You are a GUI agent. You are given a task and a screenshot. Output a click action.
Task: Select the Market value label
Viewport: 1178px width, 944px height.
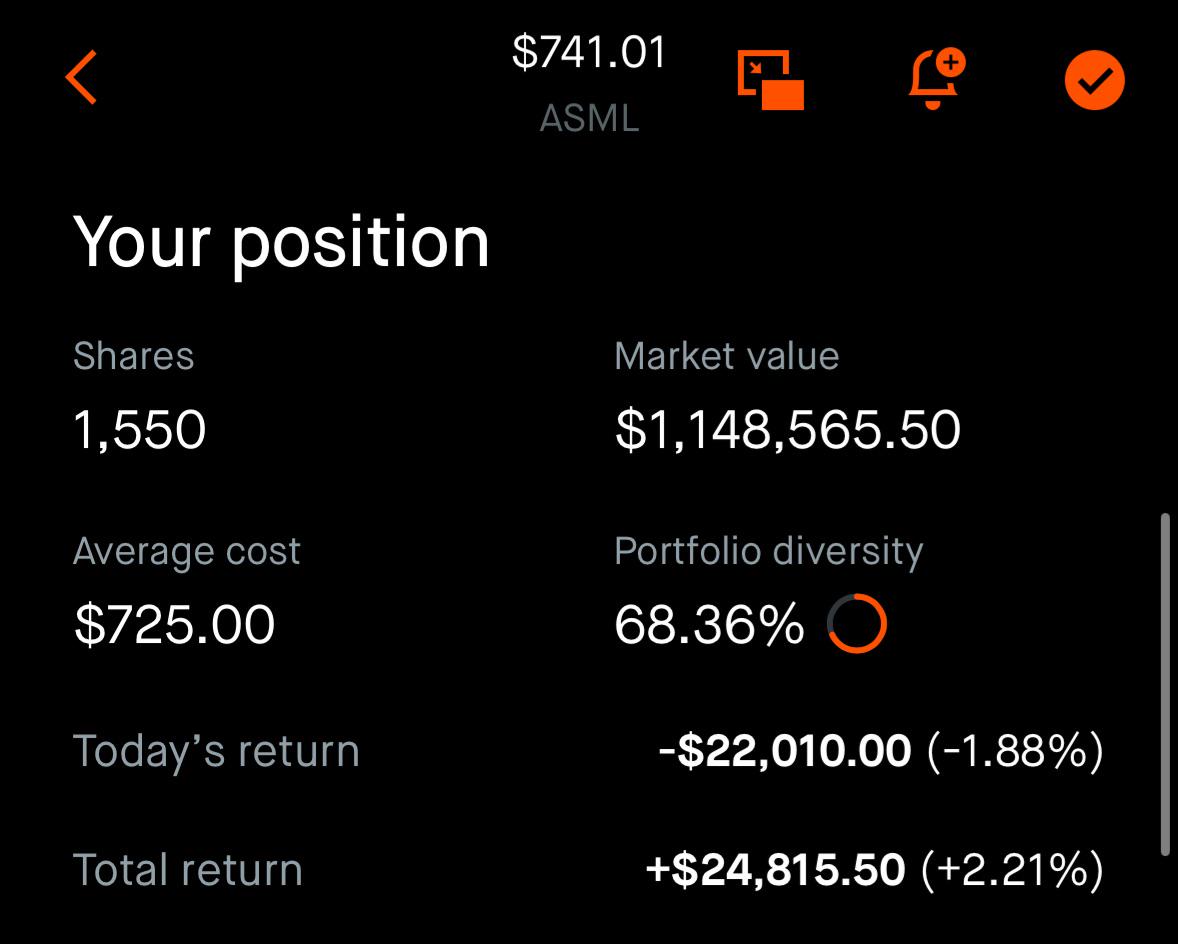coord(726,356)
